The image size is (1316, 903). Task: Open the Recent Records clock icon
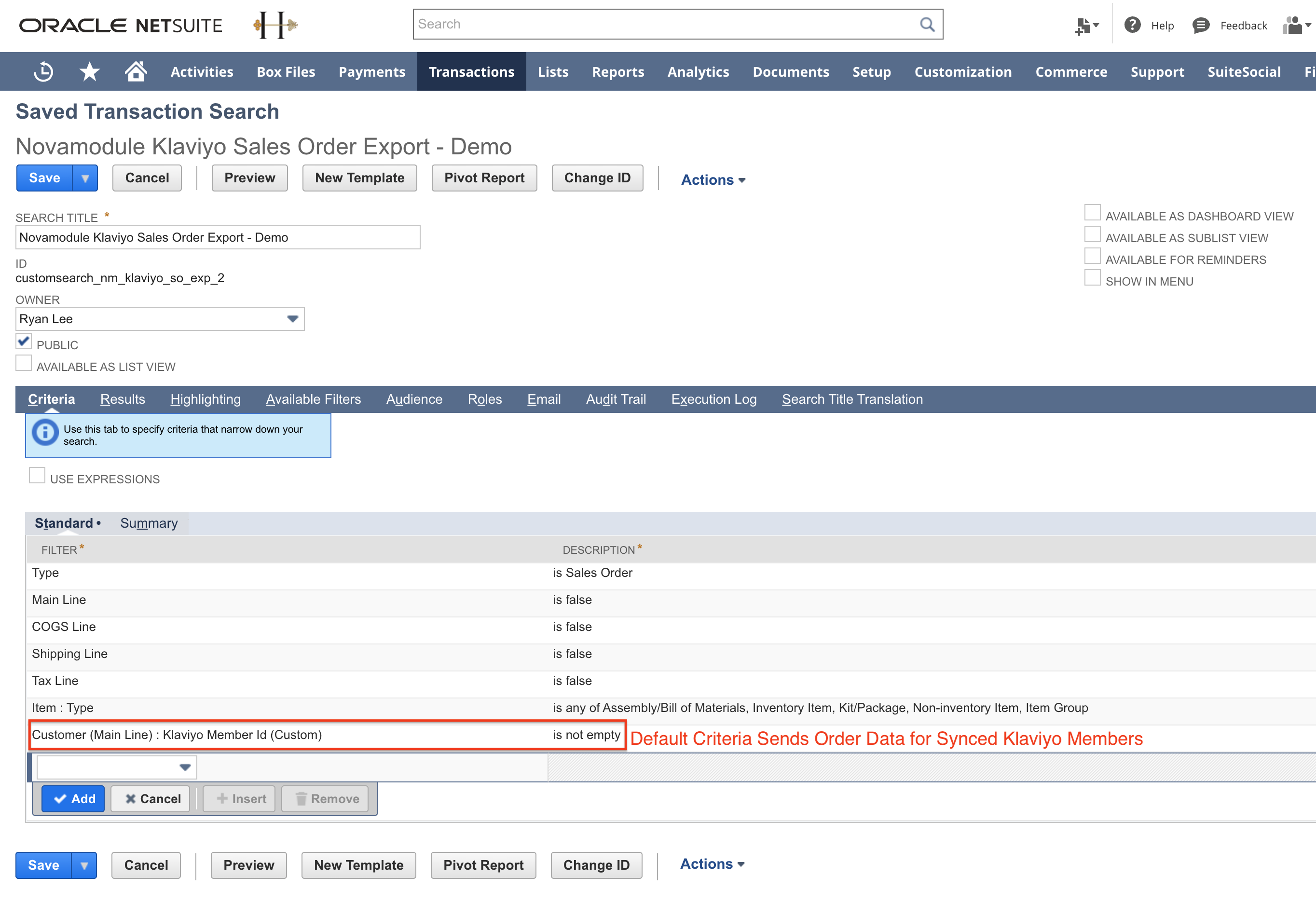click(43, 72)
